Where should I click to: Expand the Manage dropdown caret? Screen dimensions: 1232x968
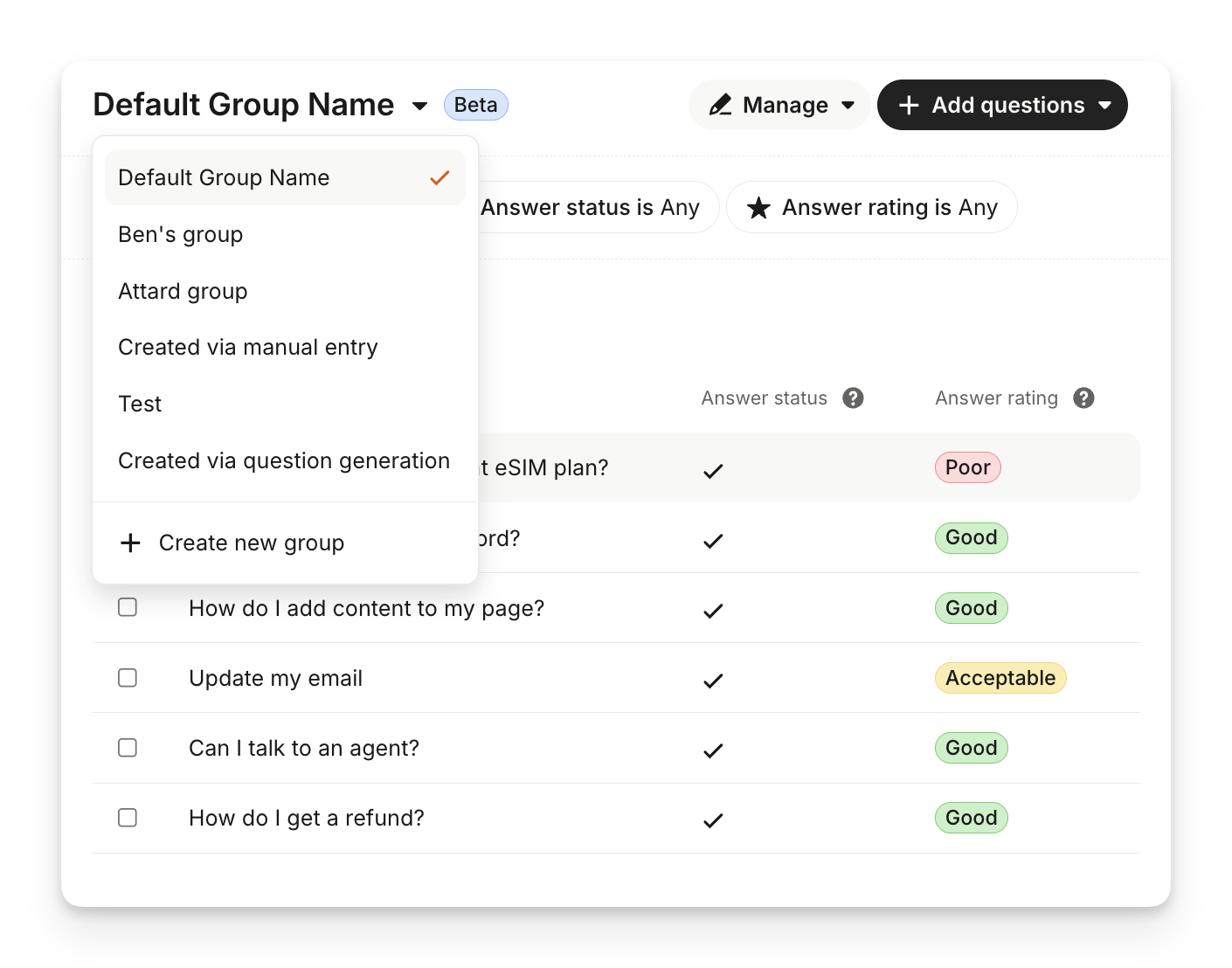tap(848, 106)
